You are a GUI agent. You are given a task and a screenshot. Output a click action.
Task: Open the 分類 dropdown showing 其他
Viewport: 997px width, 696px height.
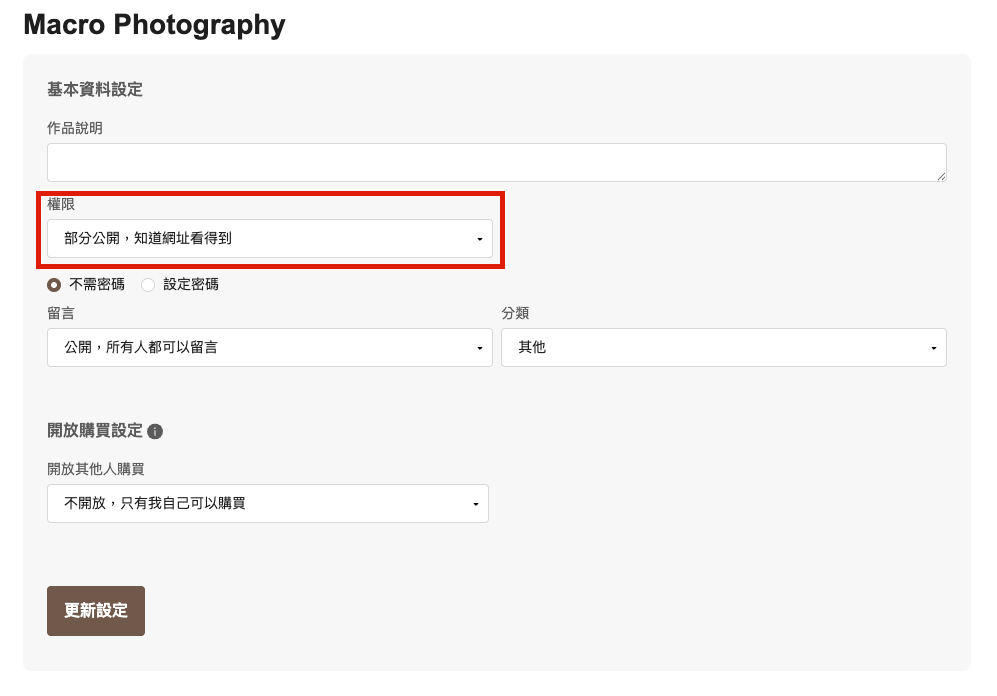point(723,348)
